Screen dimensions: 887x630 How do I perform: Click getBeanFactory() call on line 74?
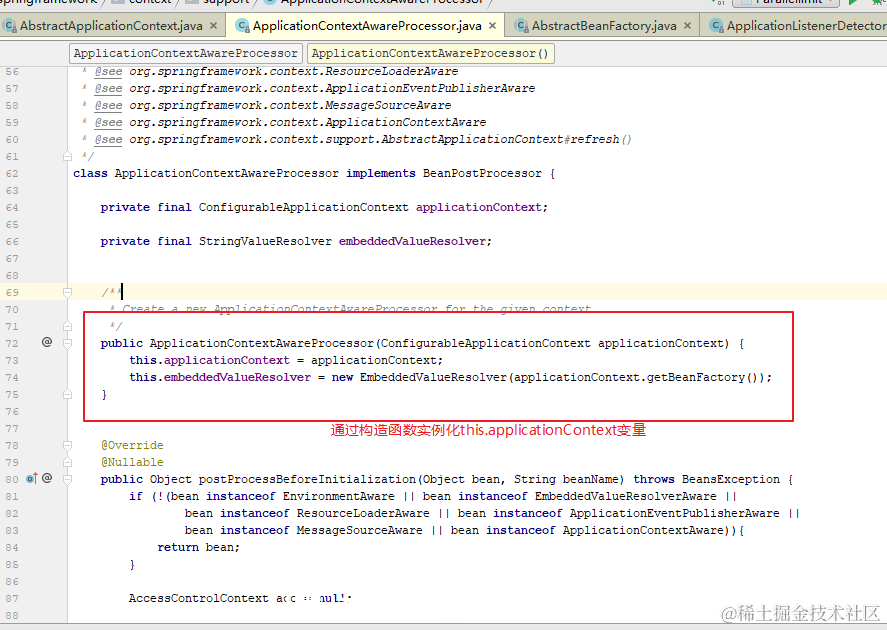point(702,377)
